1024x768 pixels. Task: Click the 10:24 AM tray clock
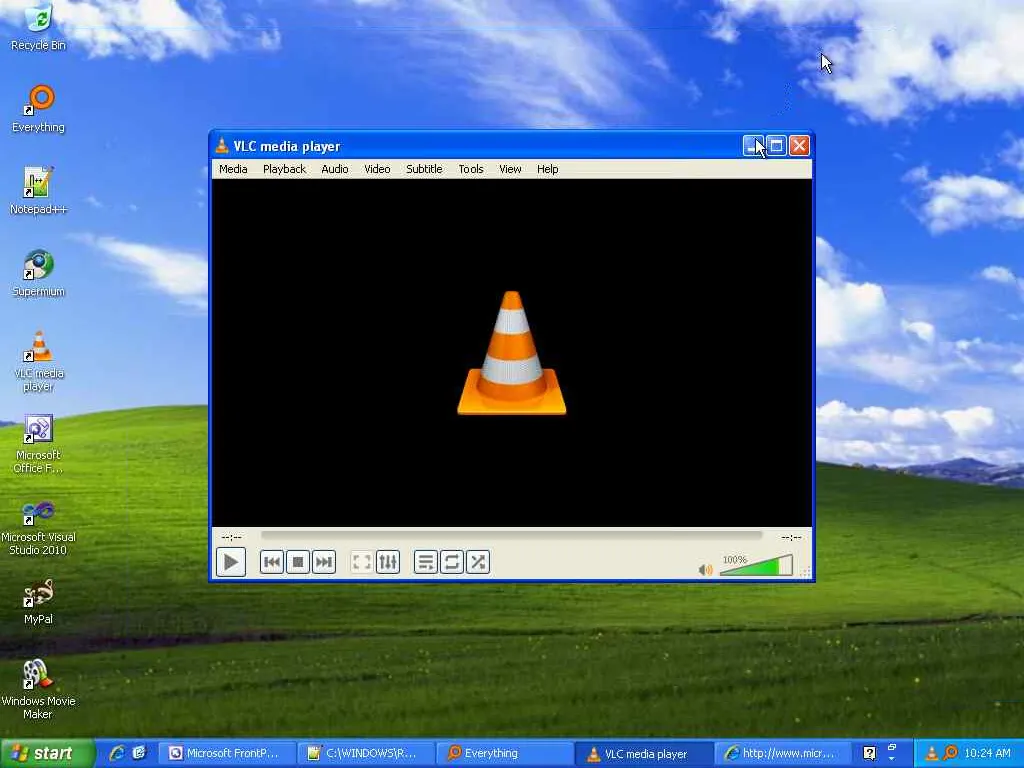[x=987, y=753]
